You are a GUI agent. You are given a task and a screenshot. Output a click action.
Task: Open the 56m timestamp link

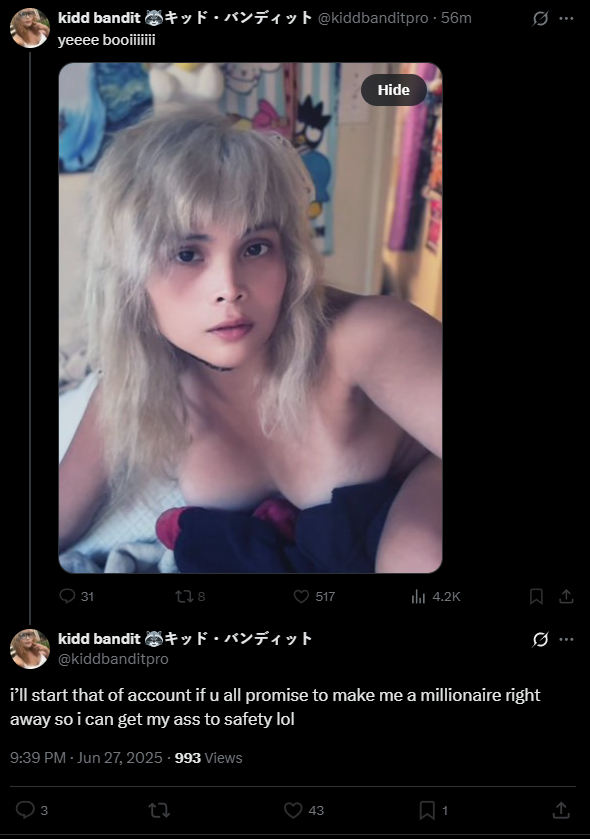coord(456,18)
